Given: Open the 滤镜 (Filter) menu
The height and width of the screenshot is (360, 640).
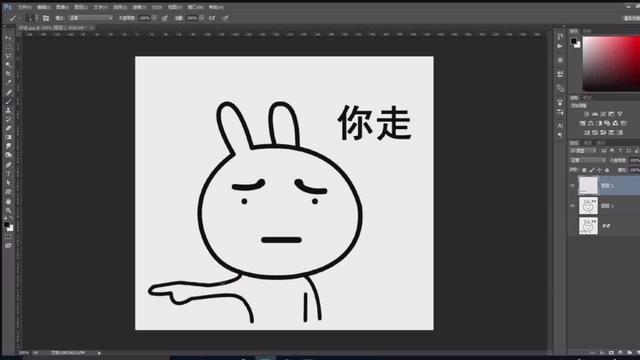Looking at the screenshot, I should [x=139, y=7].
